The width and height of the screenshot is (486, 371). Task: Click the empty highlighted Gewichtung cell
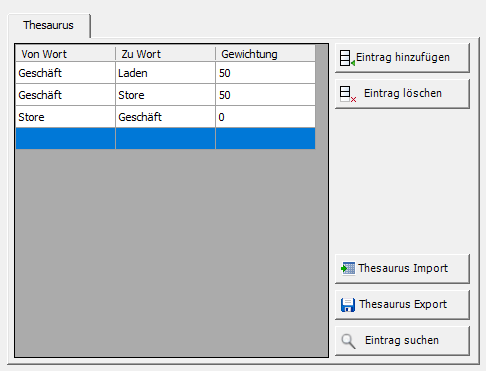(265, 139)
